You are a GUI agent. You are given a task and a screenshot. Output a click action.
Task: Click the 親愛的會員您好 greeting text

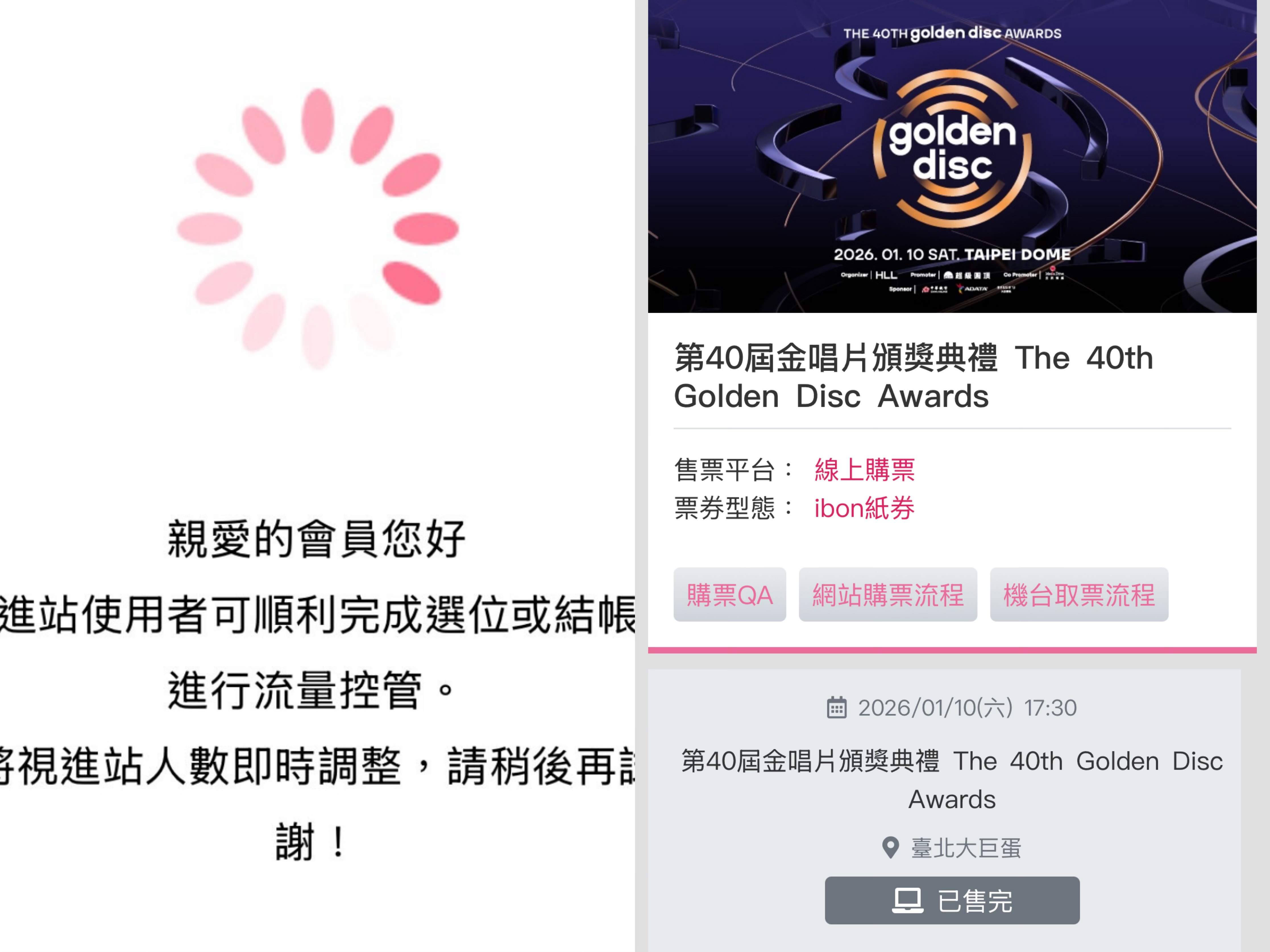click(316, 539)
